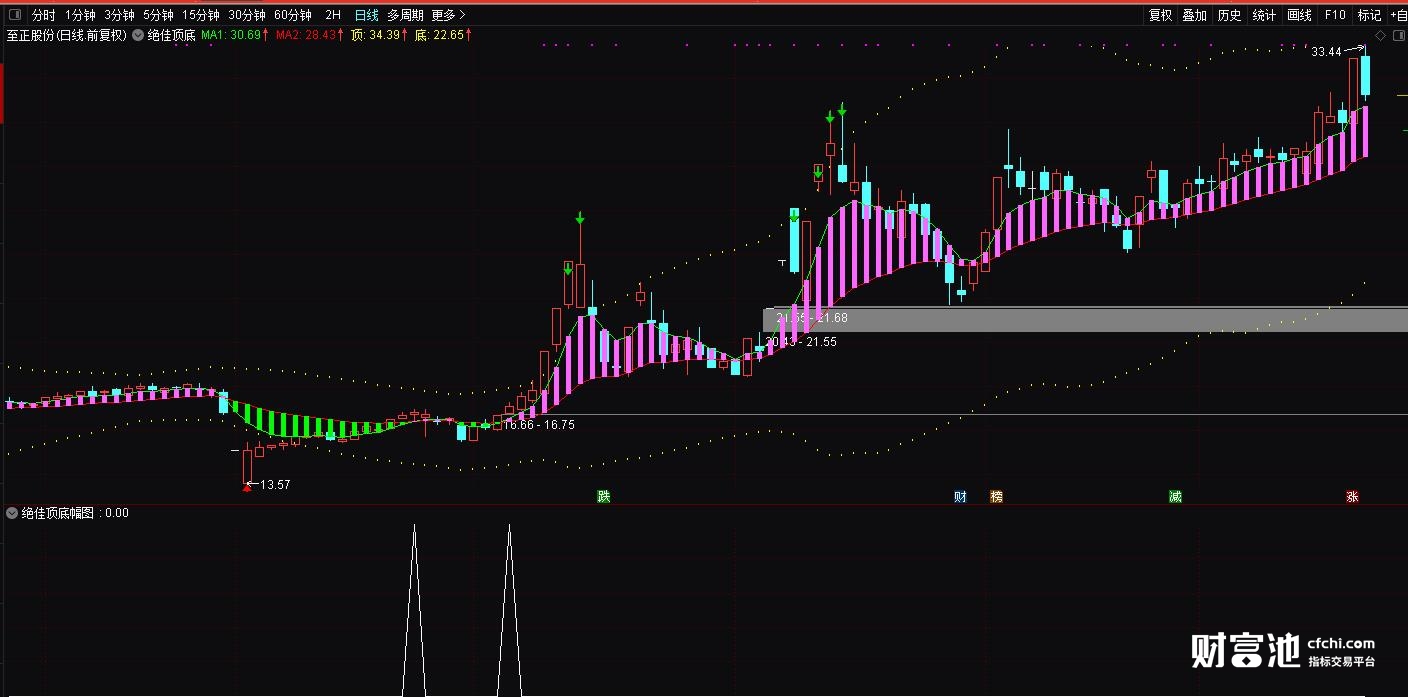Click the blue 财 event marker

point(960,497)
